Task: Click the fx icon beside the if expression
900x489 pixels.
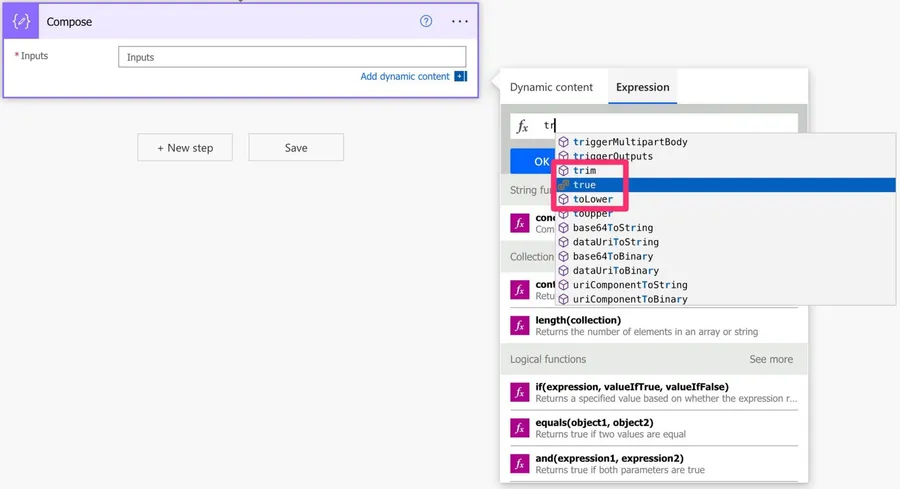Action: pyautogui.click(x=519, y=392)
